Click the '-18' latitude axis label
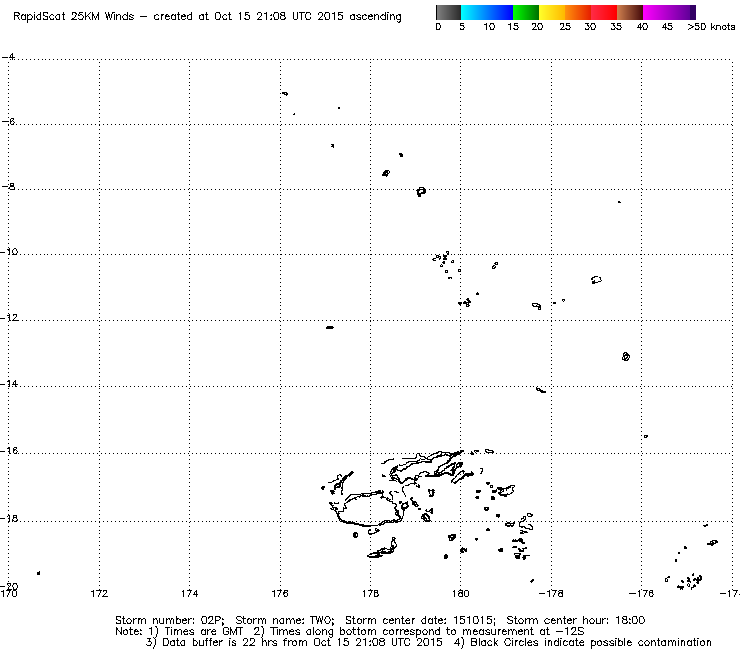The width and height of the screenshot is (740, 650). (x=9, y=518)
